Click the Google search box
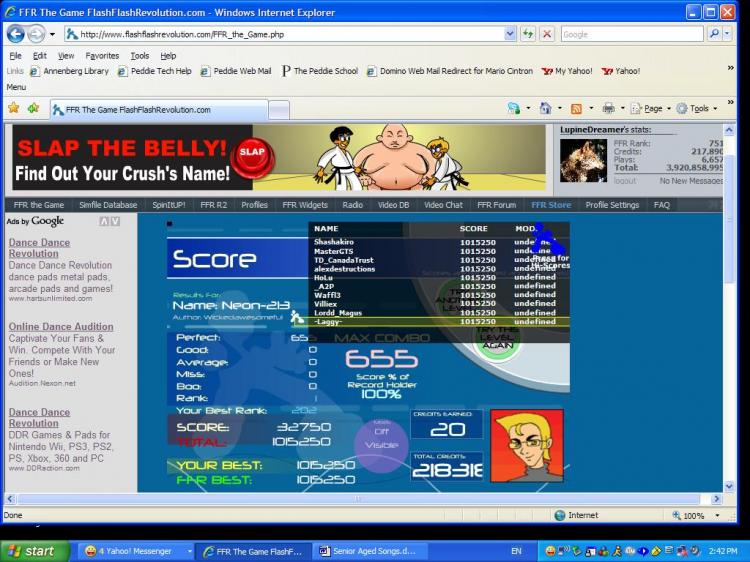Image resolution: width=750 pixels, height=562 pixels. pos(632,34)
